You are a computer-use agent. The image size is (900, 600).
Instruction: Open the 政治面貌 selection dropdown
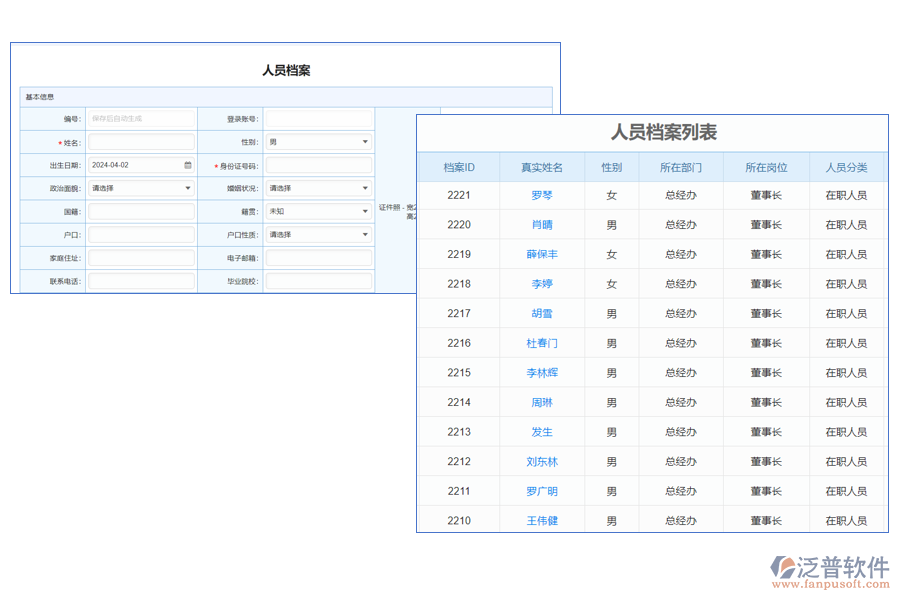189,187
